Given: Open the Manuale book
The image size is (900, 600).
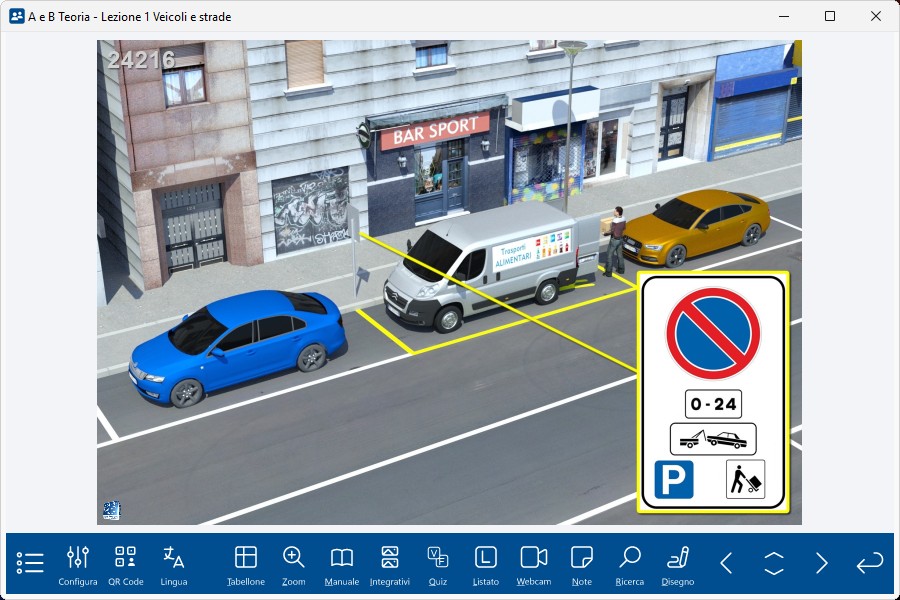Looking at the screenshot, I should pos(342,564).
